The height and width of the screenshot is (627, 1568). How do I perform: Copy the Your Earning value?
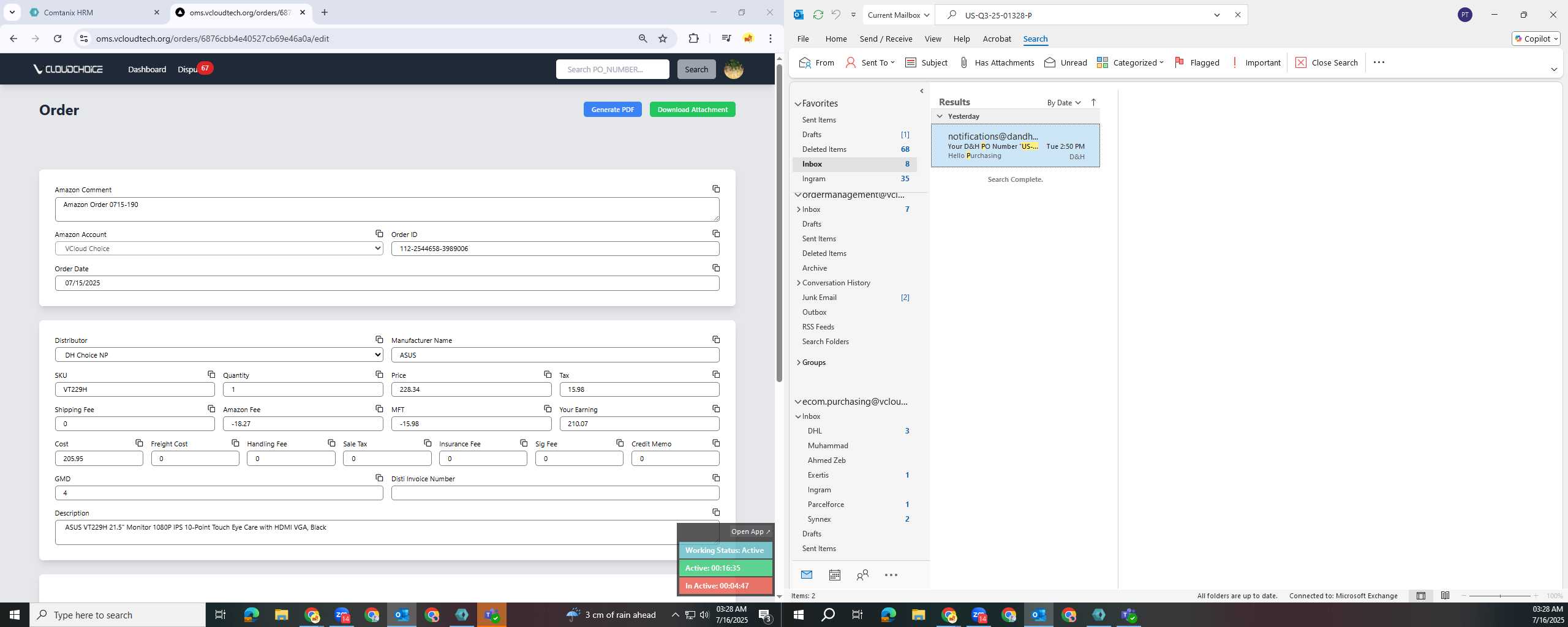click(x=715, y=408)
